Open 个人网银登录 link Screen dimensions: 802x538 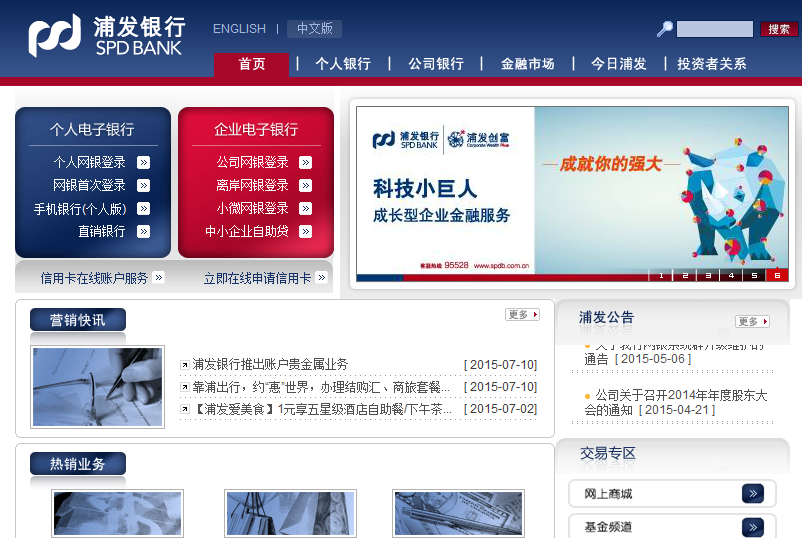[x=90, y=163]
